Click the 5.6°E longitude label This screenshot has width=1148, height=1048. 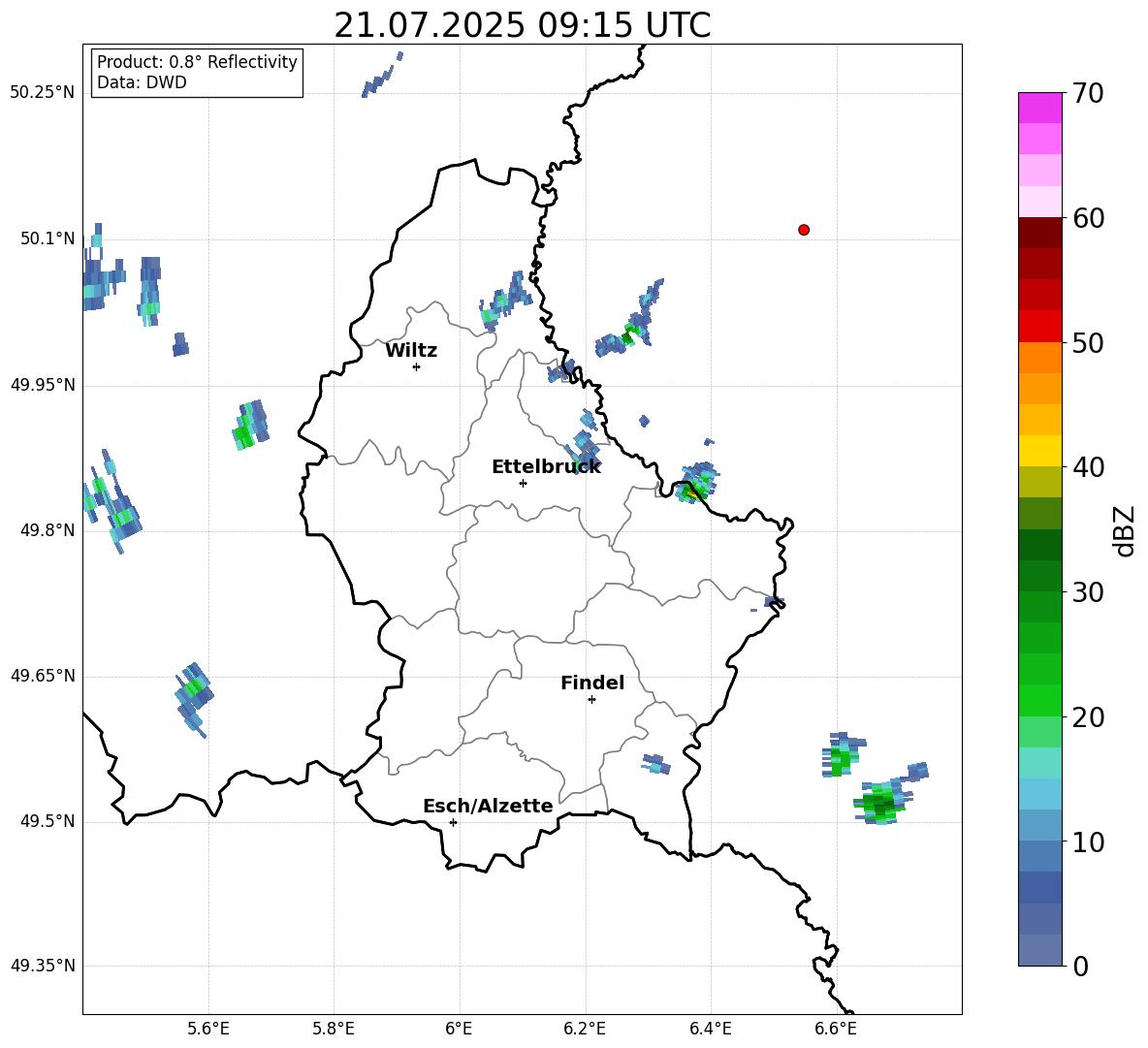point(208,1029)
